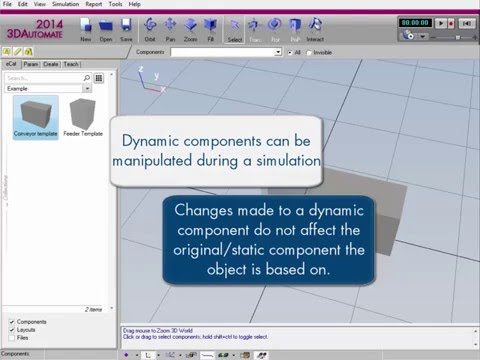Click the plus at slider's end

(475, 37)
